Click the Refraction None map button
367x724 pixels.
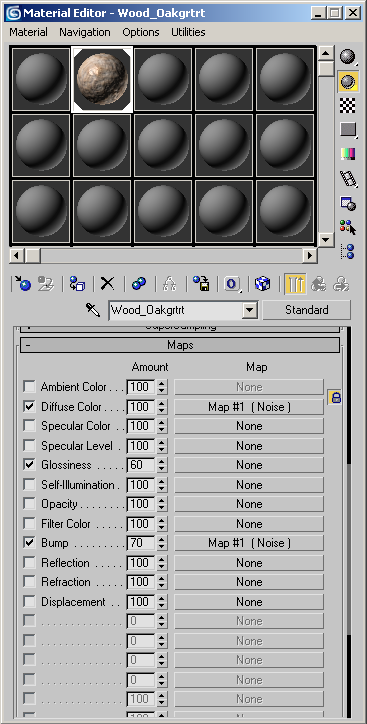tap(249, 582)
